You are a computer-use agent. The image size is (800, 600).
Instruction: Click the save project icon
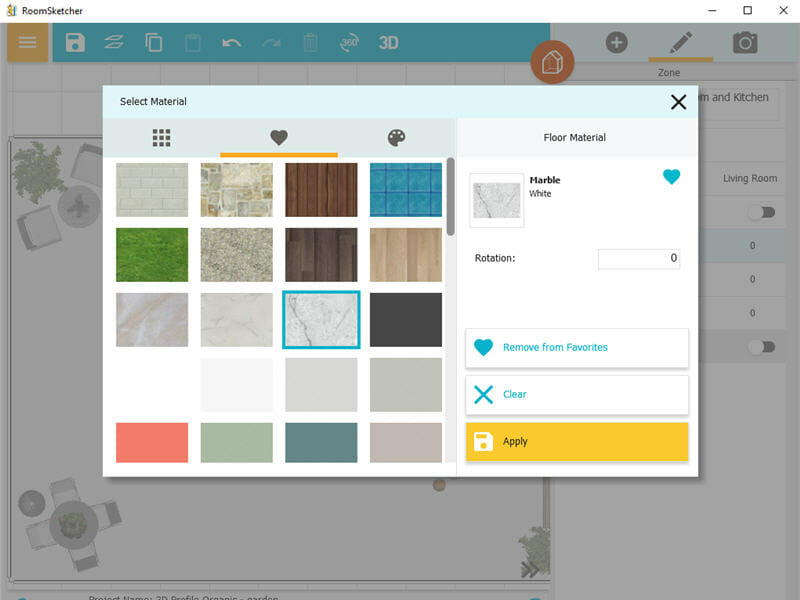coord(75,42)
